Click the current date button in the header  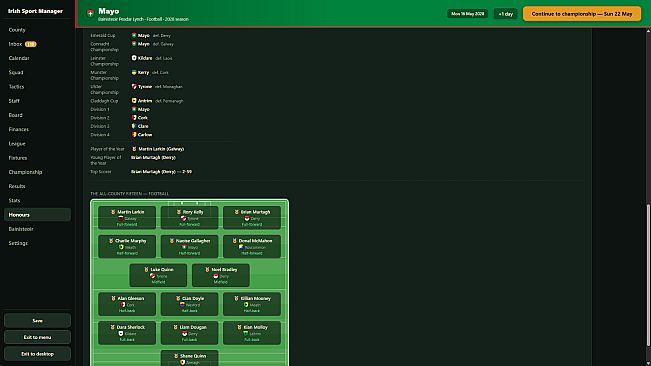pyautogui.click(x=467, y=14)
